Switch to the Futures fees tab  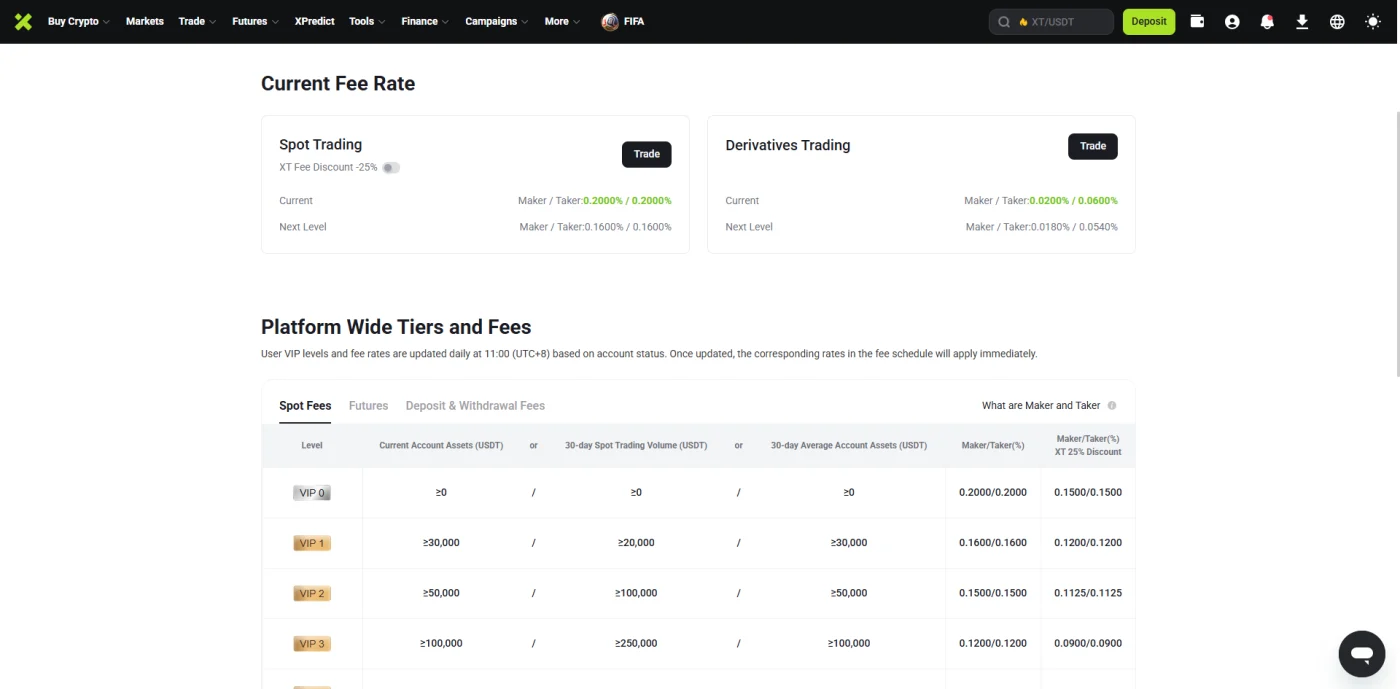point(368,406)
